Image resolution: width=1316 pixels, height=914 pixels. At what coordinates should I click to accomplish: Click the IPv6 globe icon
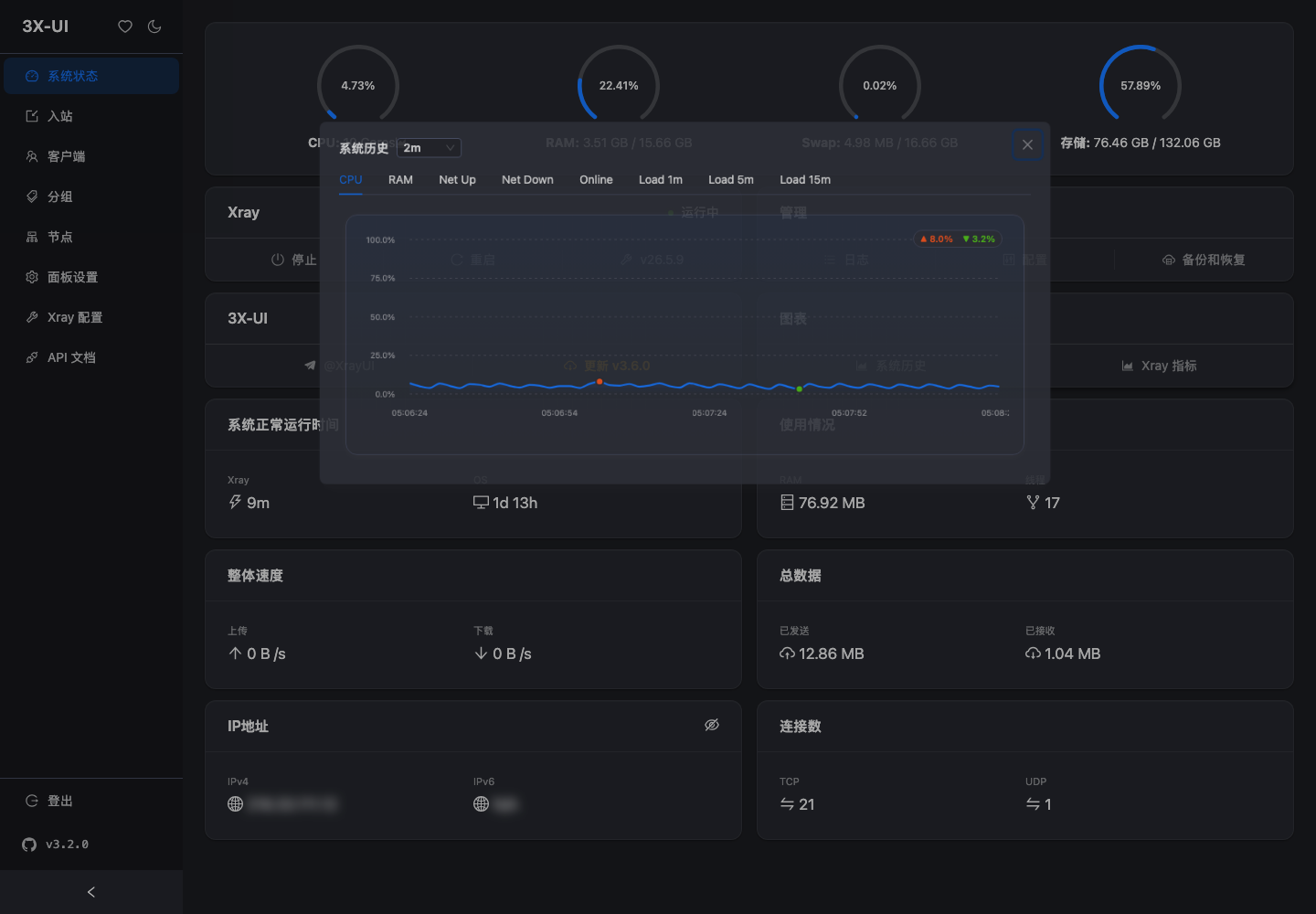pyautogui.click(x=482, y=804)
